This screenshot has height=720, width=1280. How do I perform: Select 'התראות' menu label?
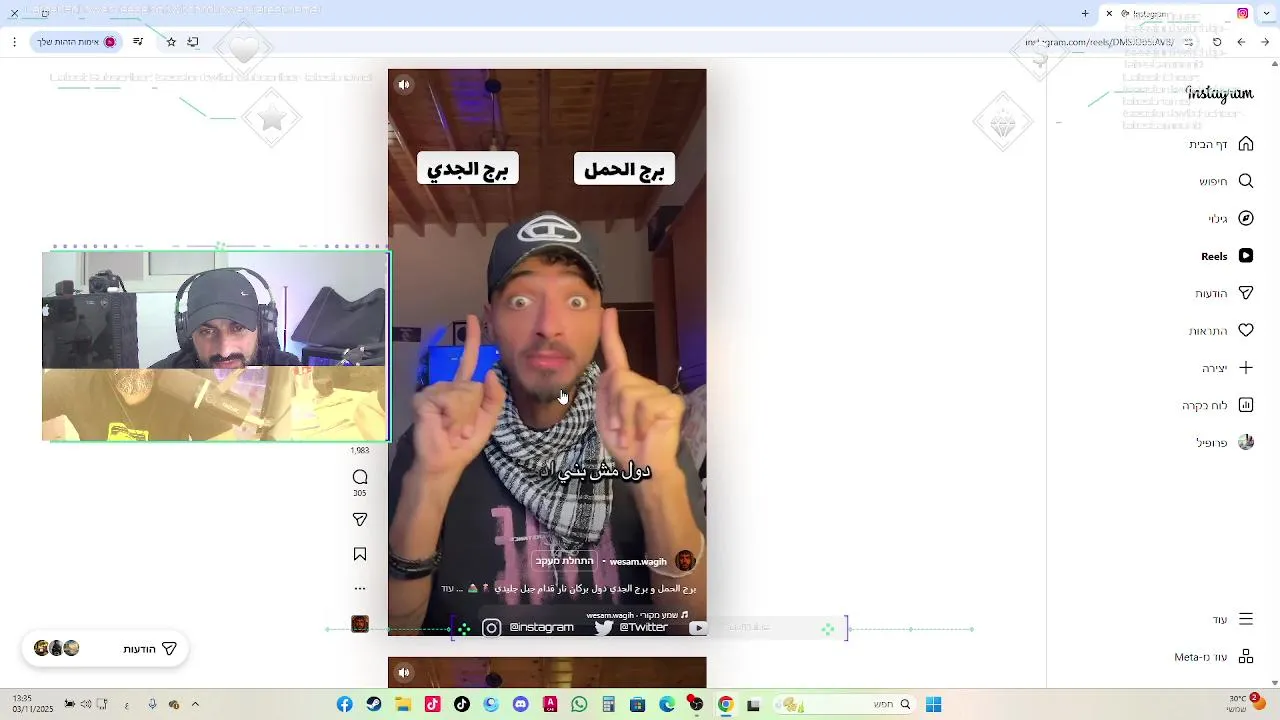click(x=1208, y=331)
